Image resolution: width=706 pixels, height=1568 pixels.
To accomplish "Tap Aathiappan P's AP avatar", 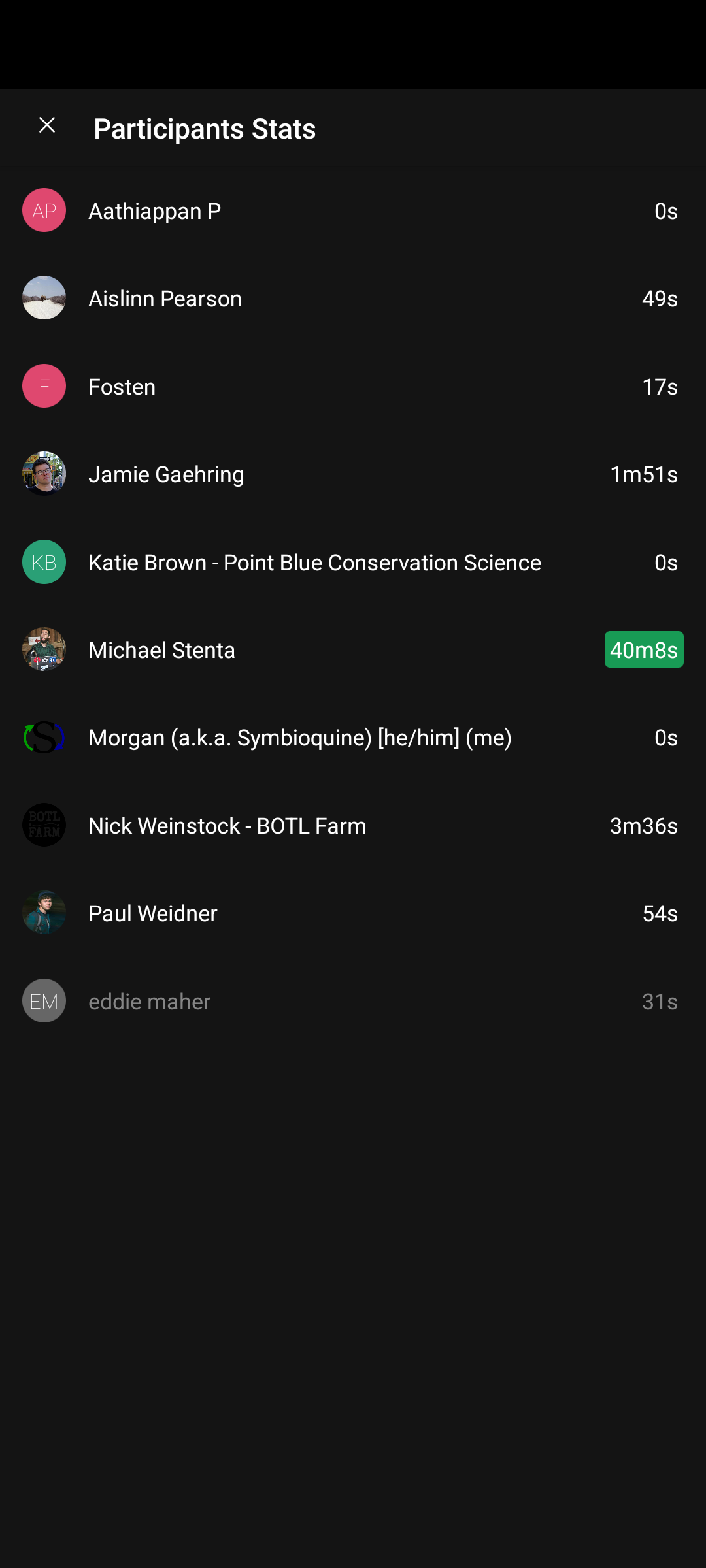I will 44,210.
